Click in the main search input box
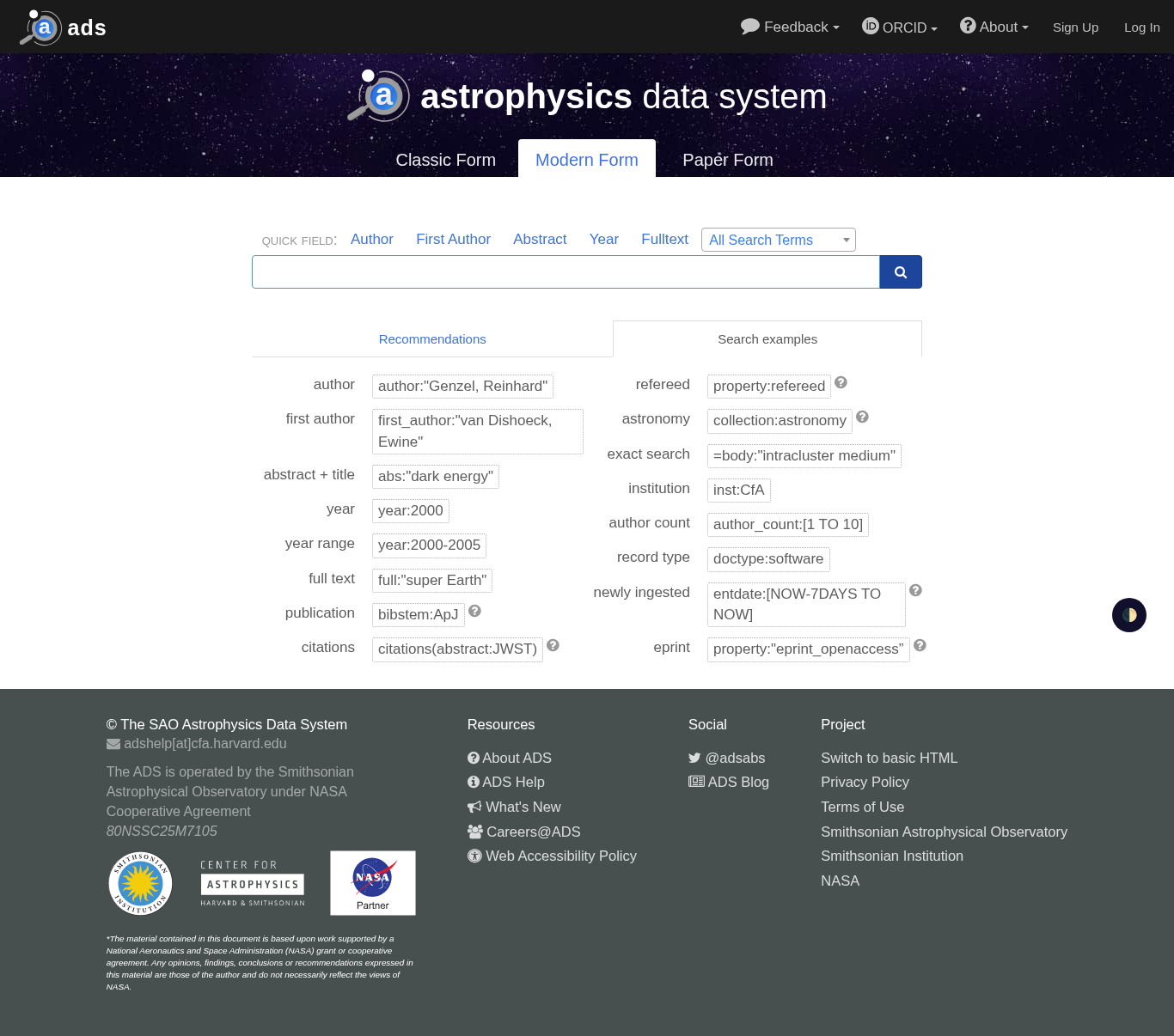1174x1036 pixels. pos(566,272)
